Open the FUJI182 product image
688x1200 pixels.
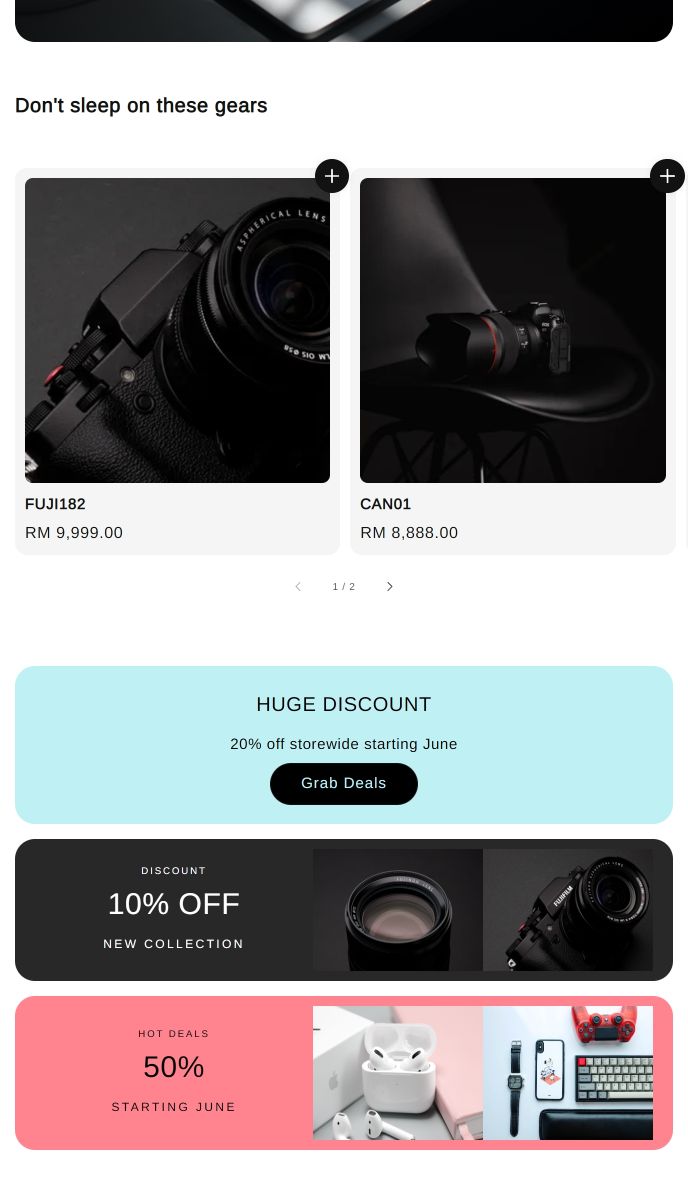(177, 330)
